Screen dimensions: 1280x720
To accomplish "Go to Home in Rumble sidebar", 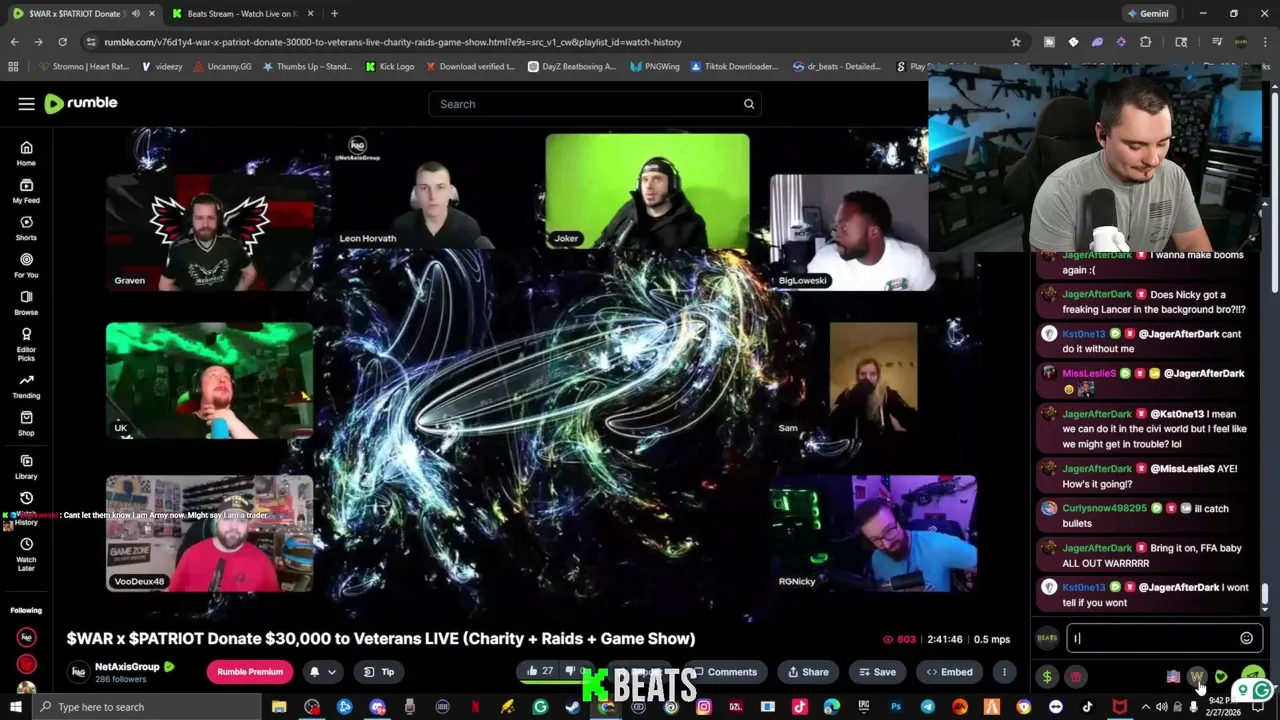I will pos(26,153).
